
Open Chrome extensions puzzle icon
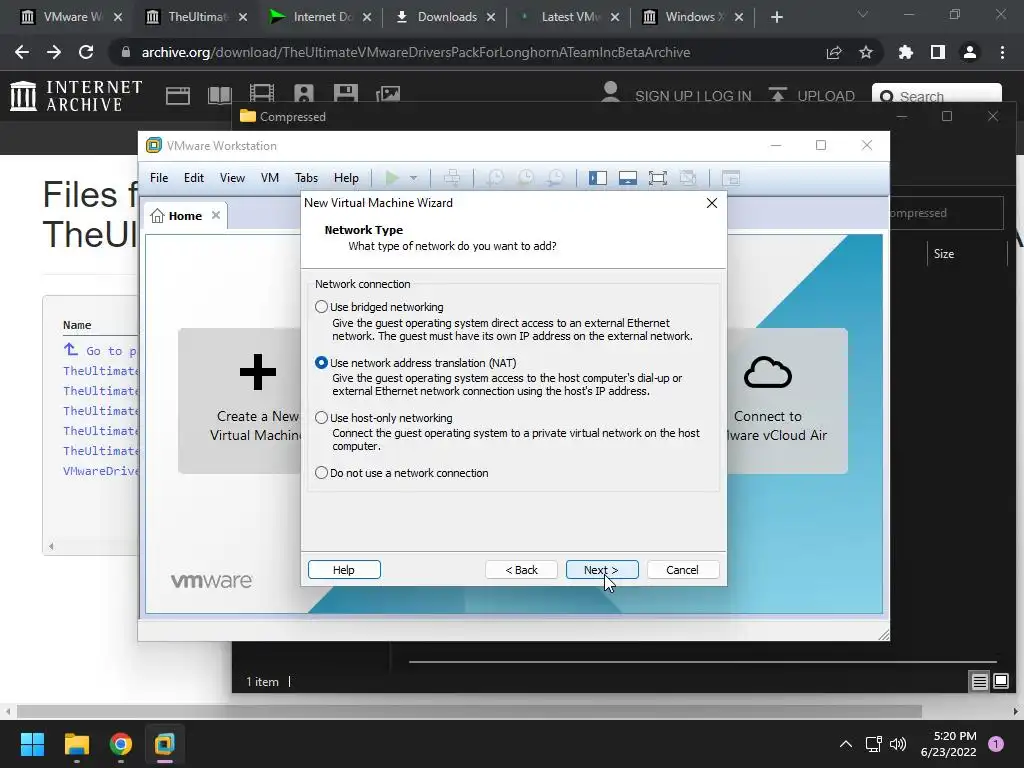[905, 52]
